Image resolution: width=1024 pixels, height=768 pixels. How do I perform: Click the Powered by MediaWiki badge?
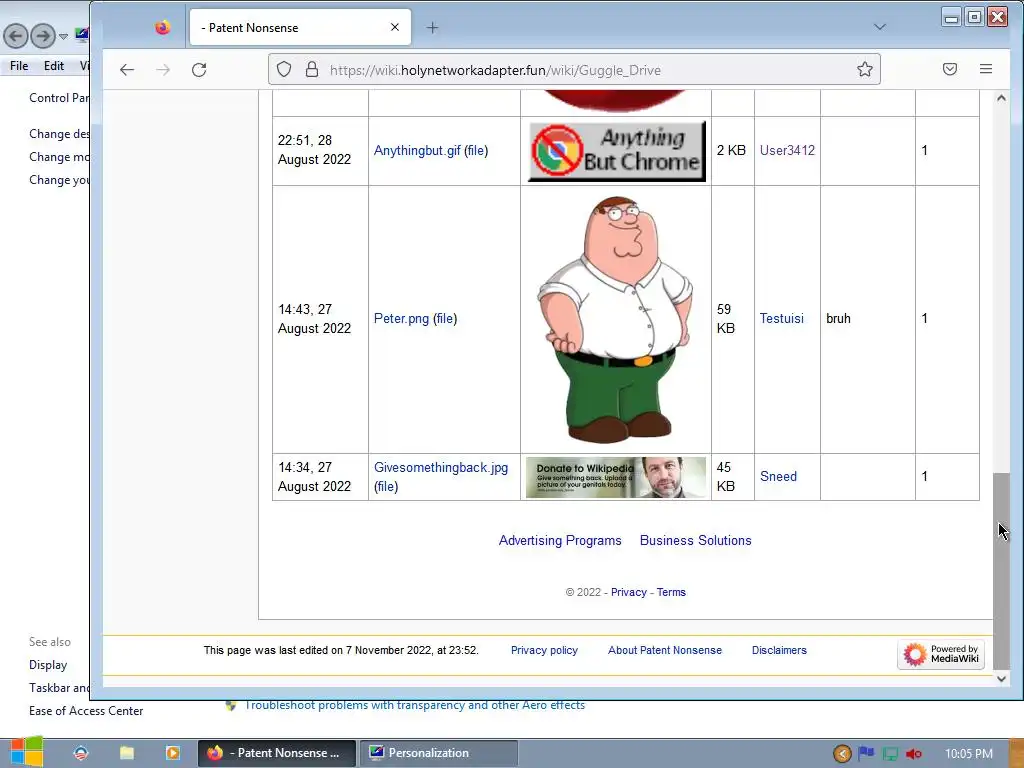940,654
